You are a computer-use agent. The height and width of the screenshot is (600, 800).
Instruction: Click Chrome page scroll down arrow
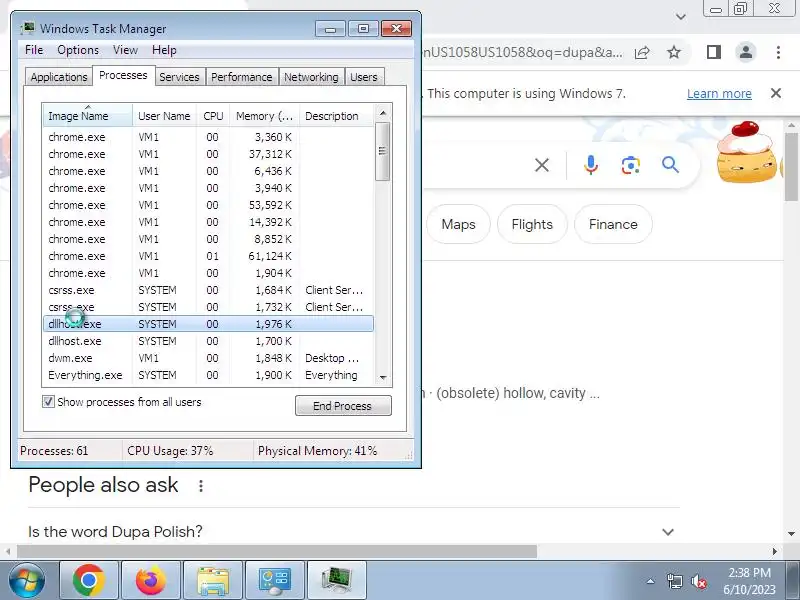791,534
